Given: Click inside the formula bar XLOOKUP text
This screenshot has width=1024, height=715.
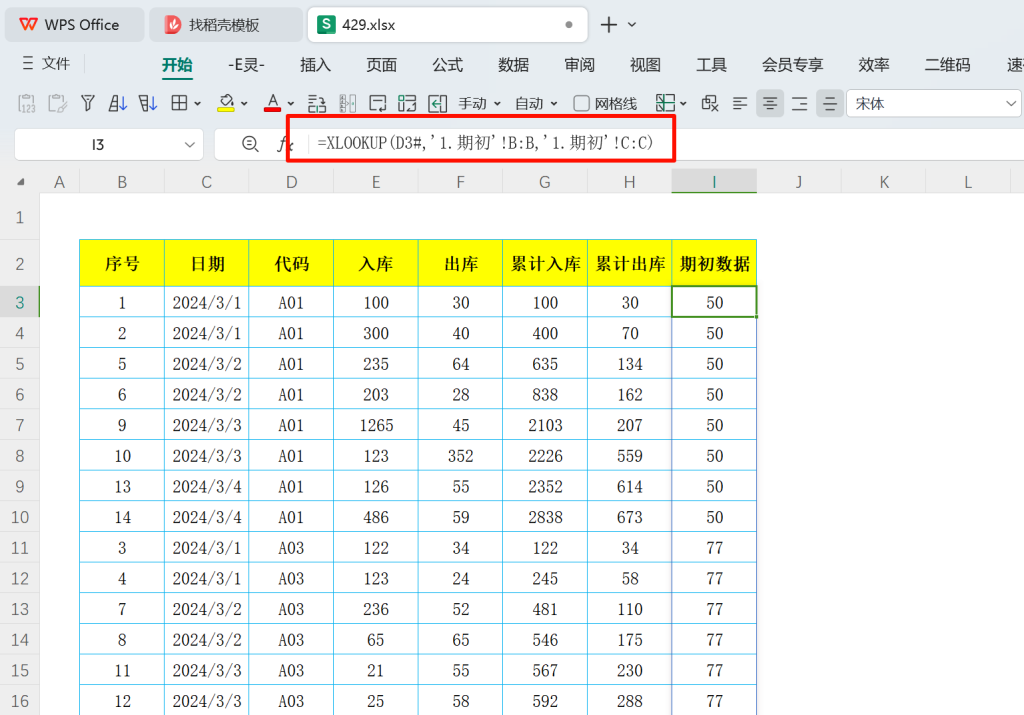Looking at the screenshot, I should tap(485, 142).
